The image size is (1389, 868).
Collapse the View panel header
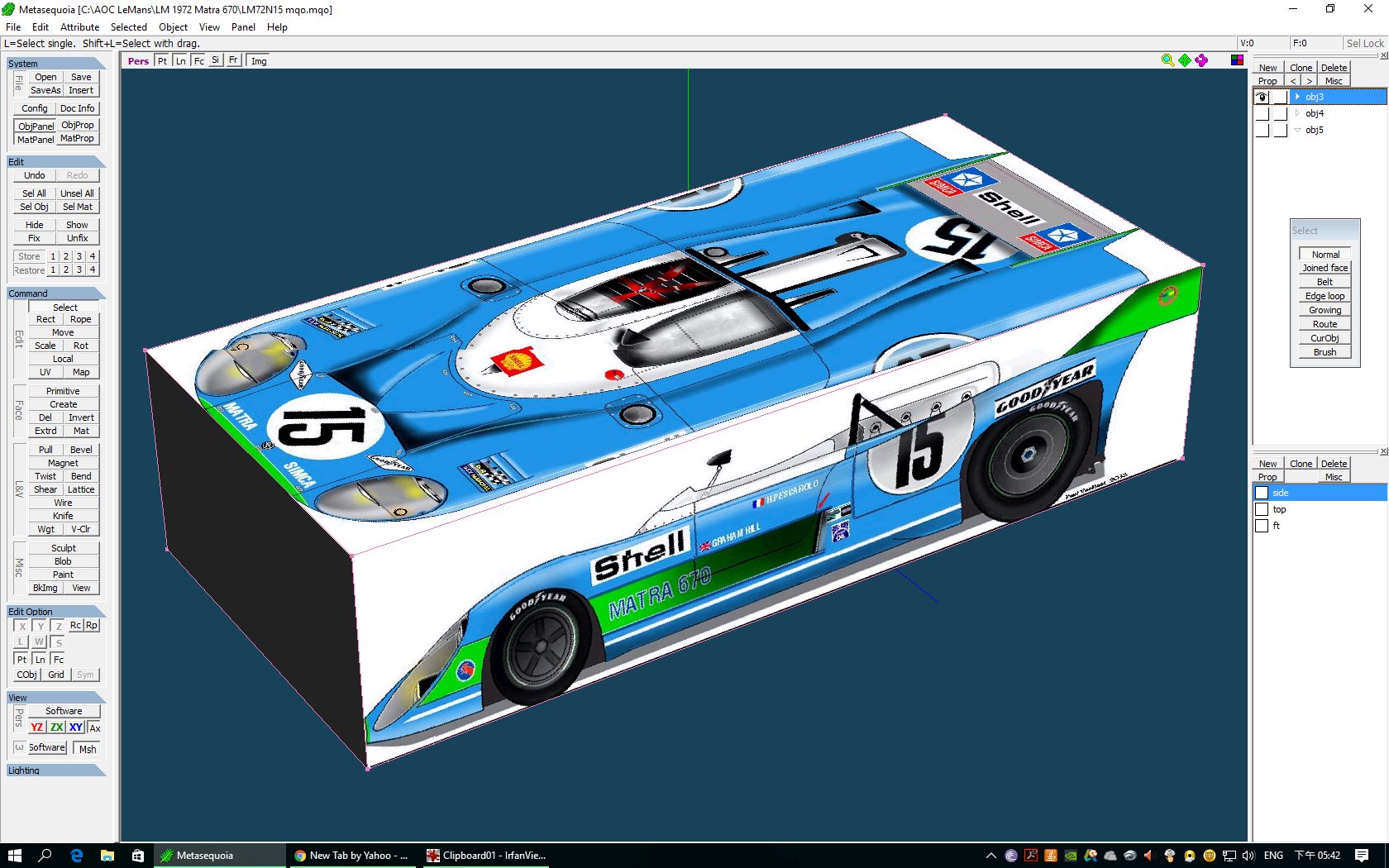coord(56,698)
